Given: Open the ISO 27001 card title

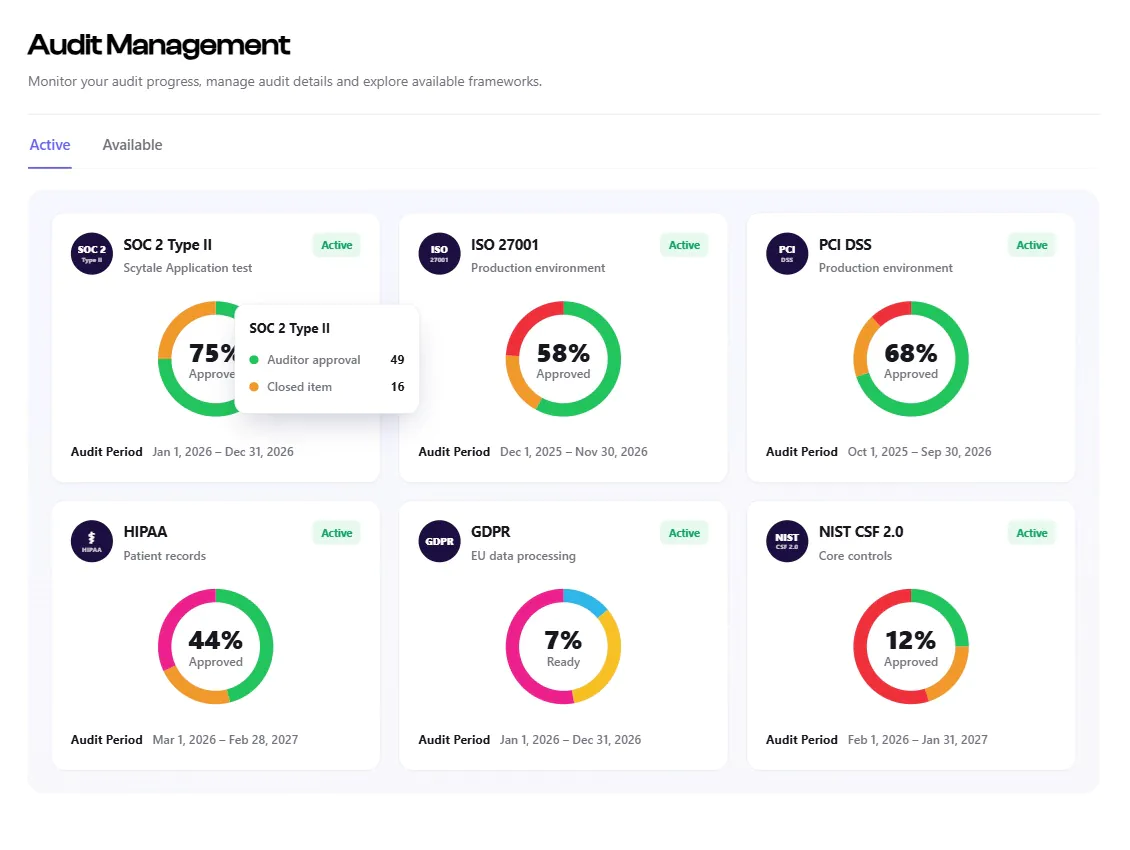Looking at the screenshot, I should click(504, 245).
